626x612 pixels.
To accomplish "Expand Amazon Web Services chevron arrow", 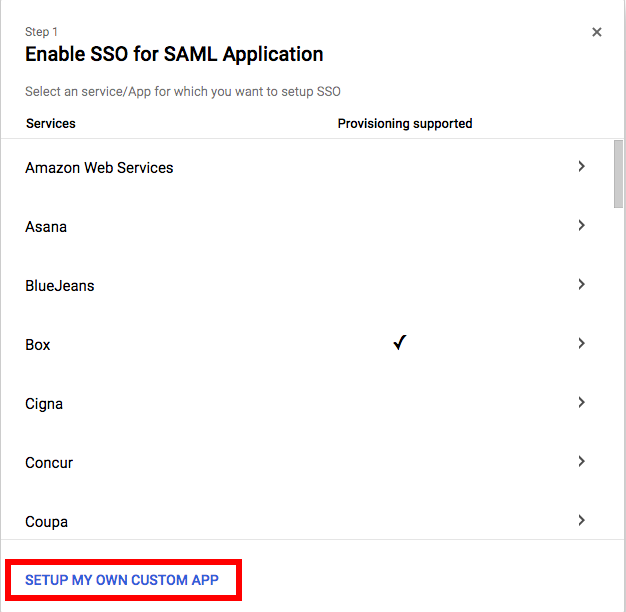I will click(x=581, y=167).
